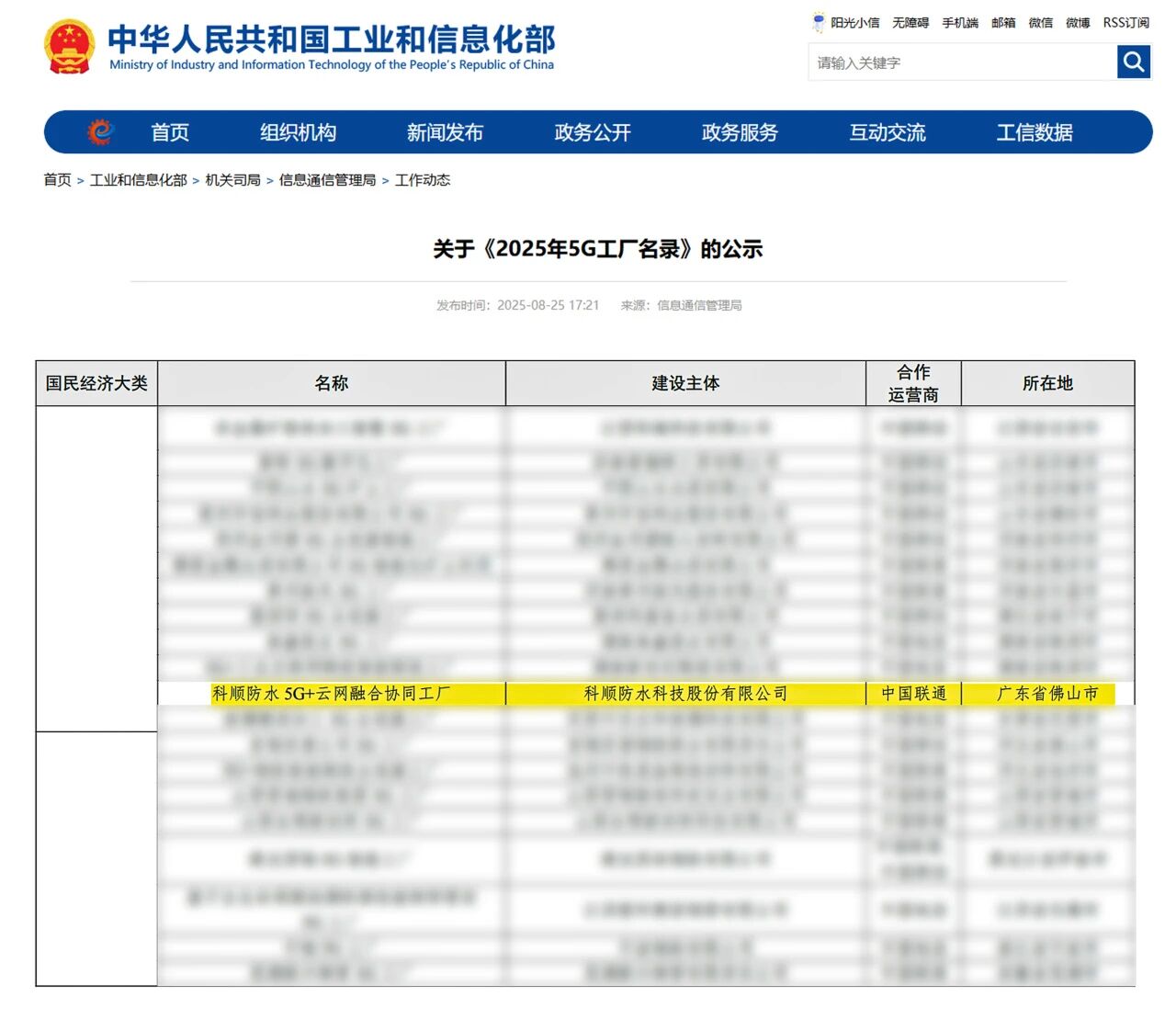The image size is (1176, 1019).
Task: Click the 微博 header link
Action: tap(1078, 23)
